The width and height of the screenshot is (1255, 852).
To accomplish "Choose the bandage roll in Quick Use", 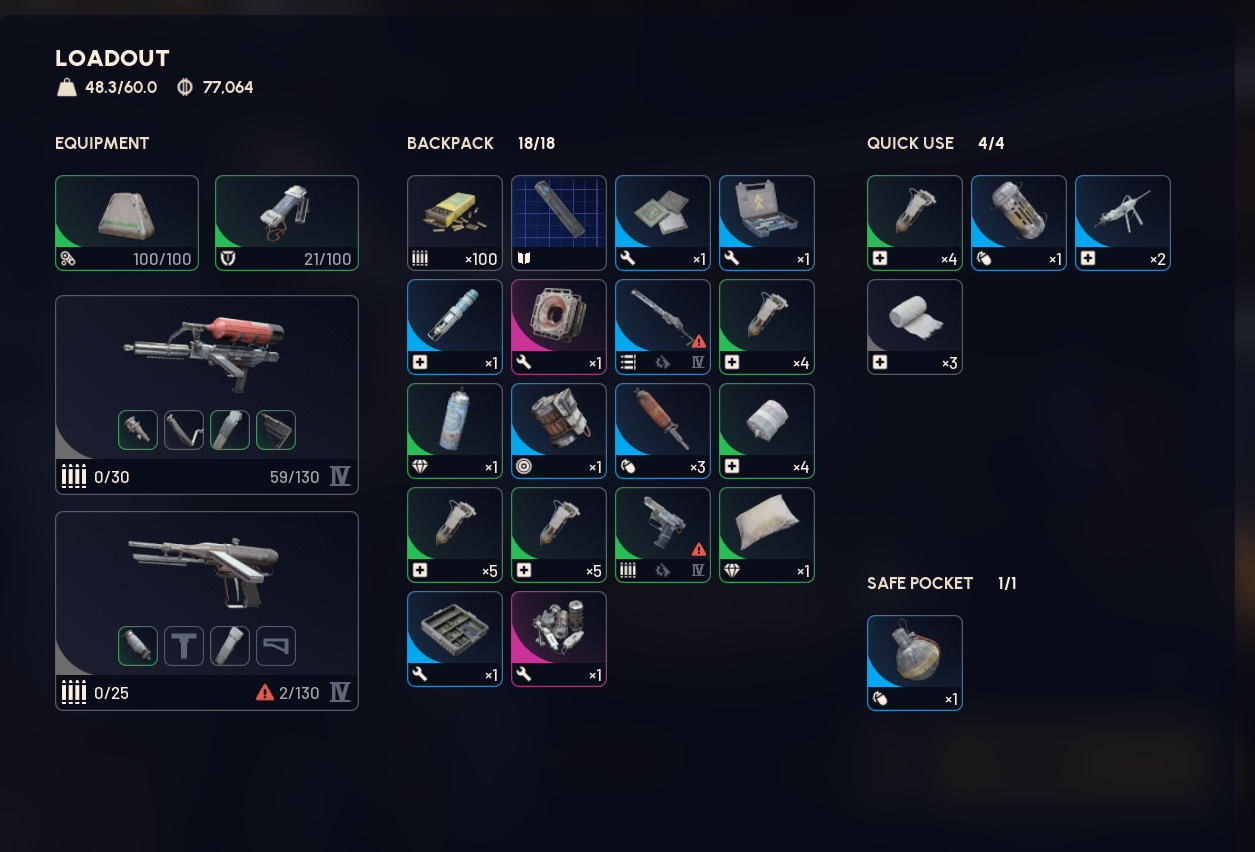I will tap(915, 327).
